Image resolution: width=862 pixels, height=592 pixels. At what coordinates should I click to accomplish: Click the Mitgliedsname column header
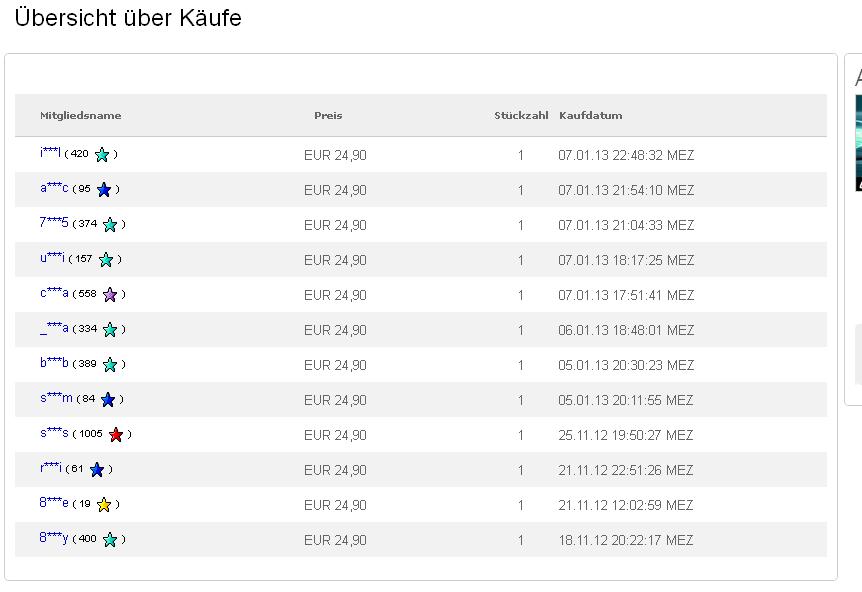point(81,115)
